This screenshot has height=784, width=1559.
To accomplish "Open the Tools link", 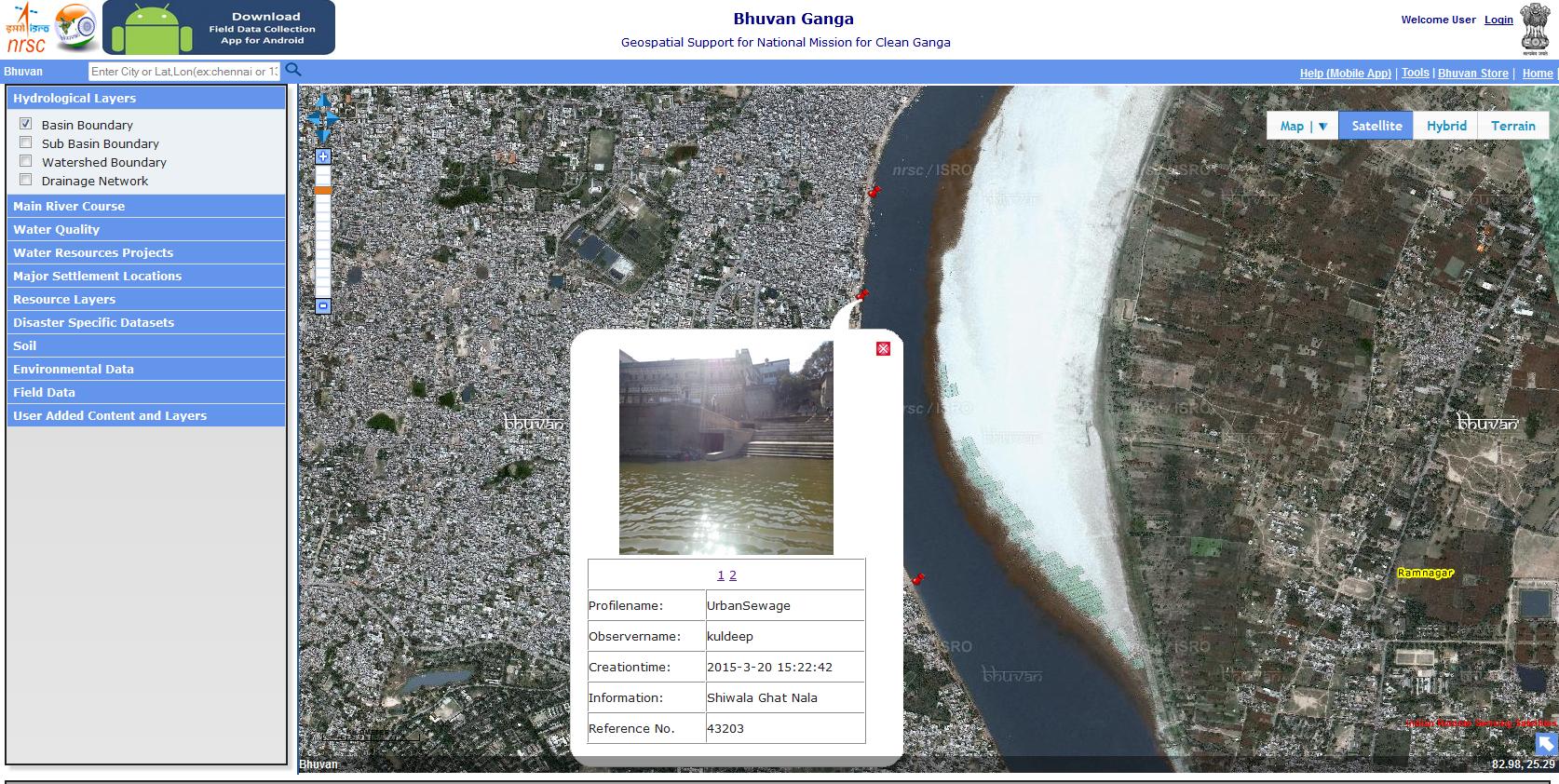I will pyautogui.click(x=1416, y=73).
